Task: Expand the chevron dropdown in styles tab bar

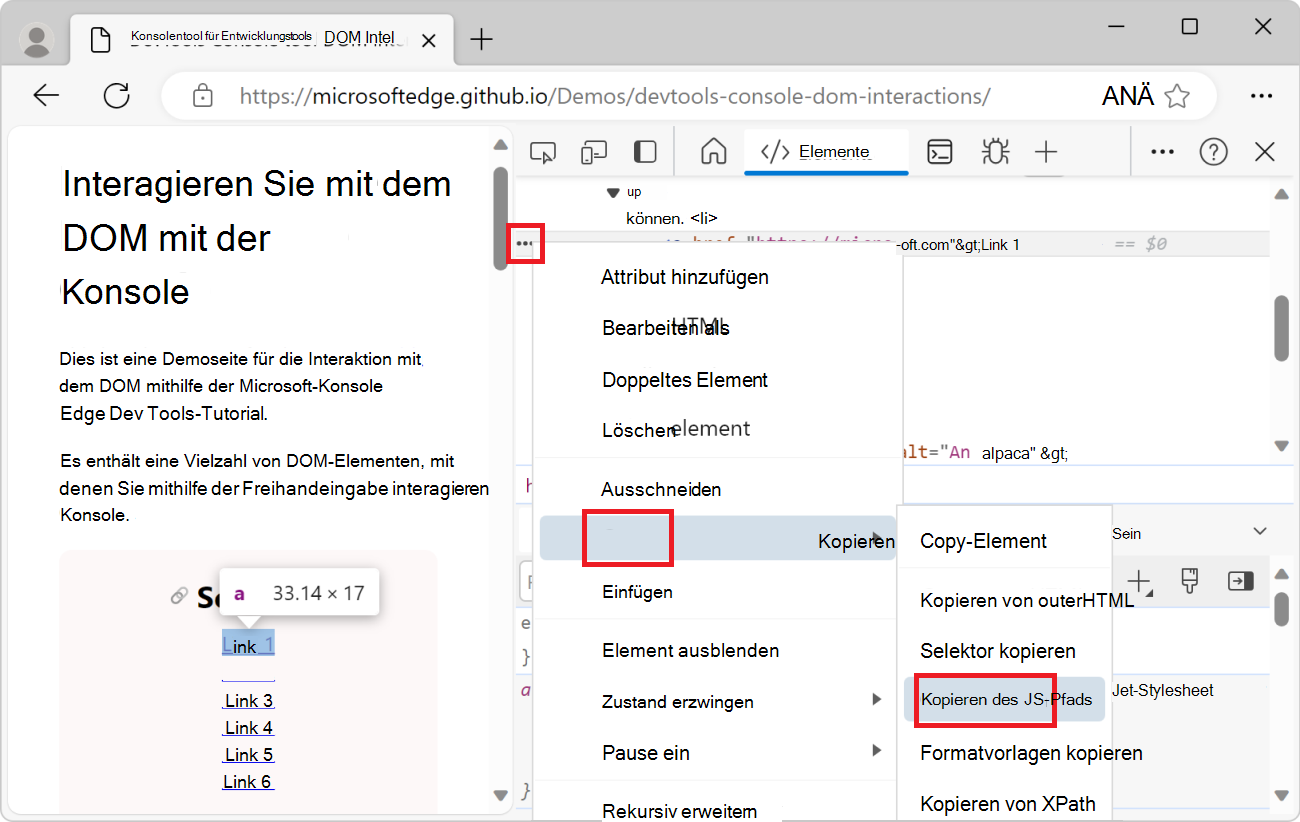Action: (1260, 531)
